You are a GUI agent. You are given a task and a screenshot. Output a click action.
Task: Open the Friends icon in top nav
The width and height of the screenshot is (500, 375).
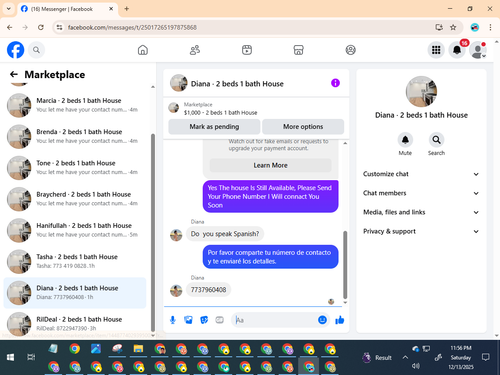click(195, 50)
